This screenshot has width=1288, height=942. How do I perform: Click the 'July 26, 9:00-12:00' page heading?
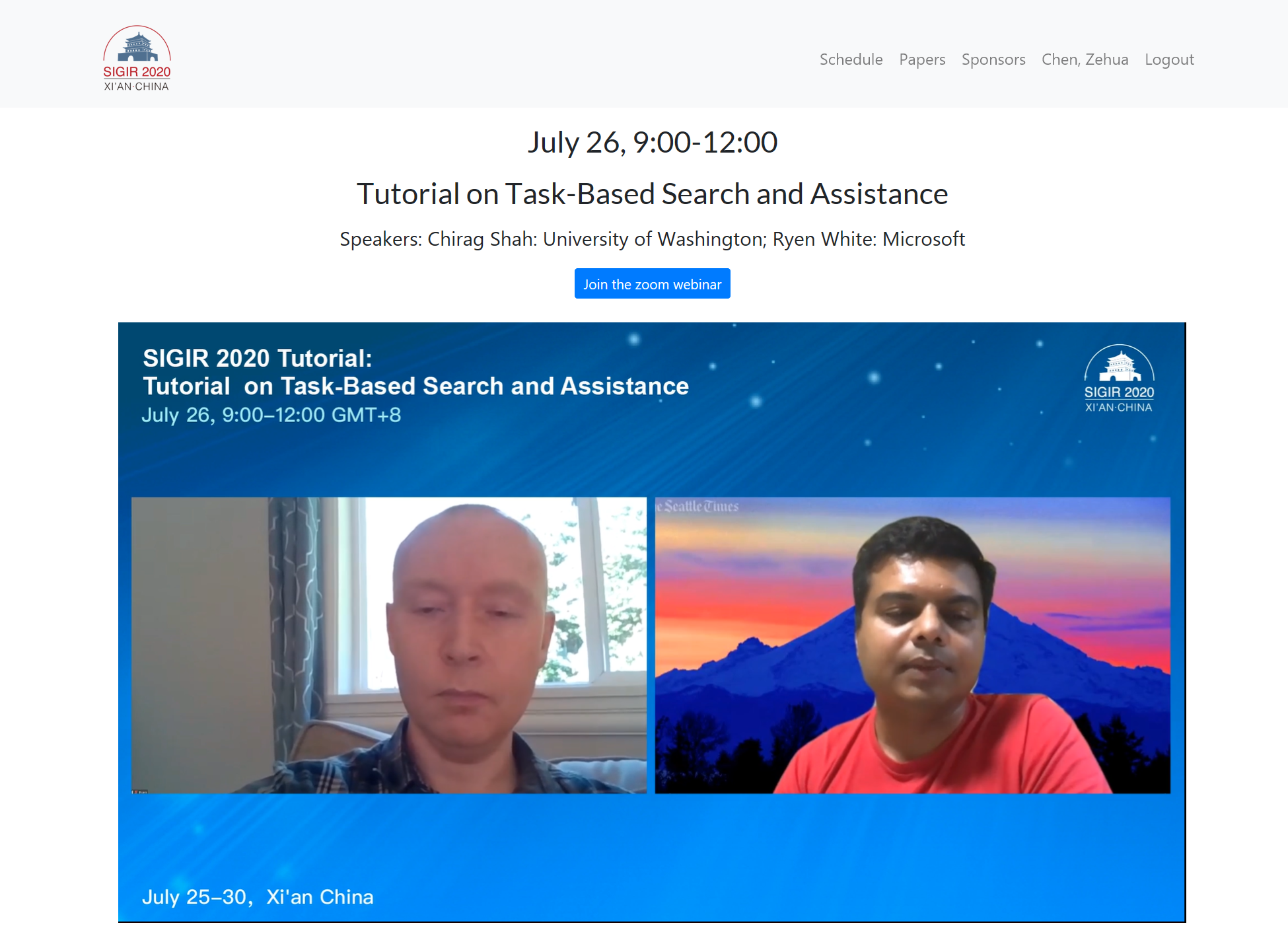[652, 143]
